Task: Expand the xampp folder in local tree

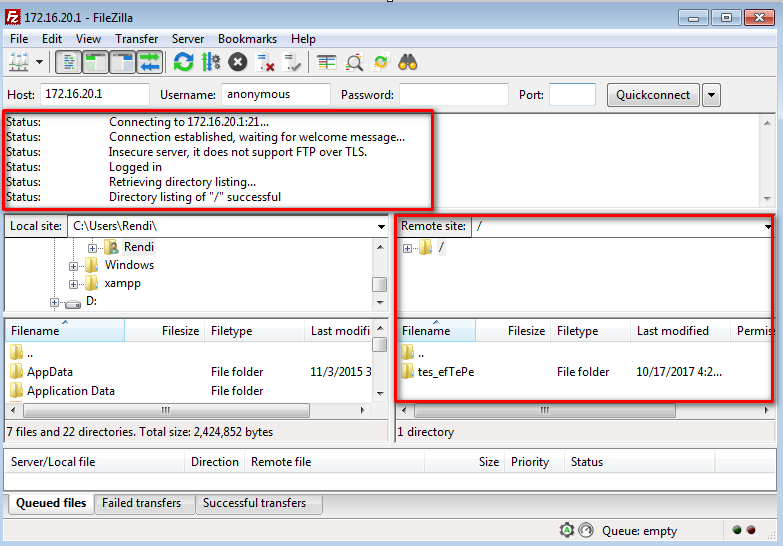Action: [x=73, y=284]
